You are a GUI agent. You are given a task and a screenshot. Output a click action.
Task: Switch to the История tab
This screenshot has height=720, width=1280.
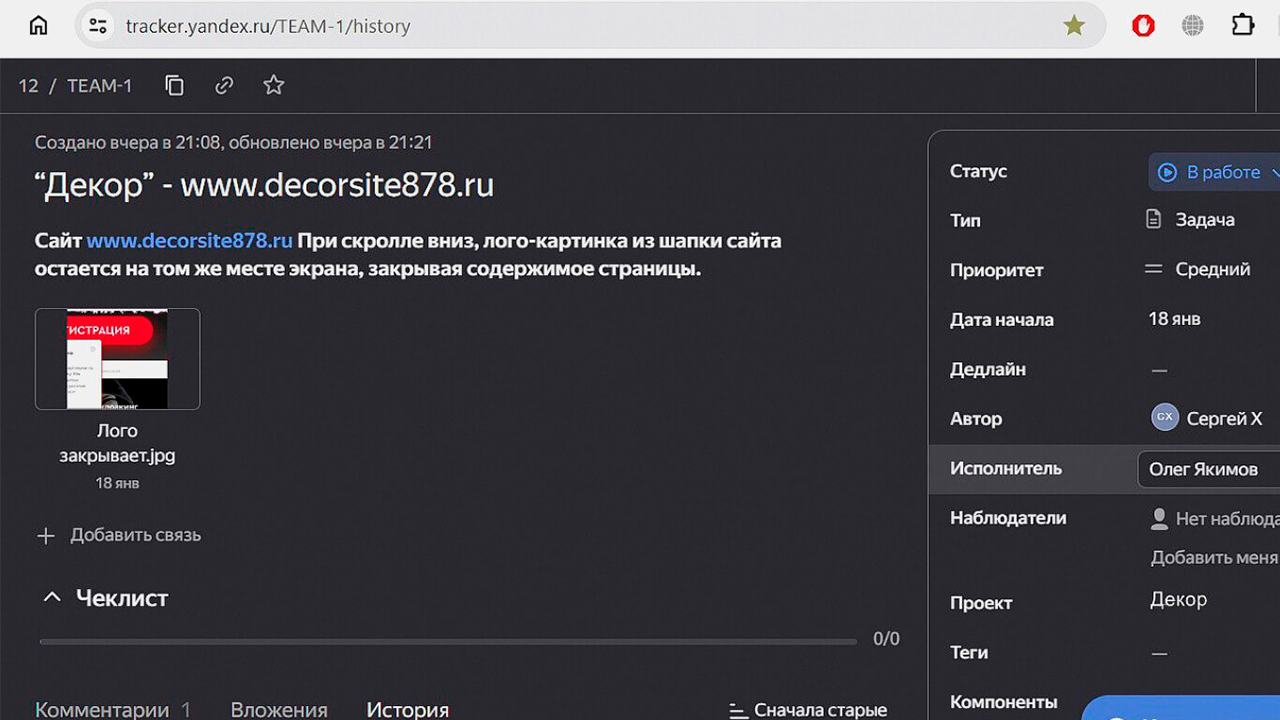tap(407, 709)
